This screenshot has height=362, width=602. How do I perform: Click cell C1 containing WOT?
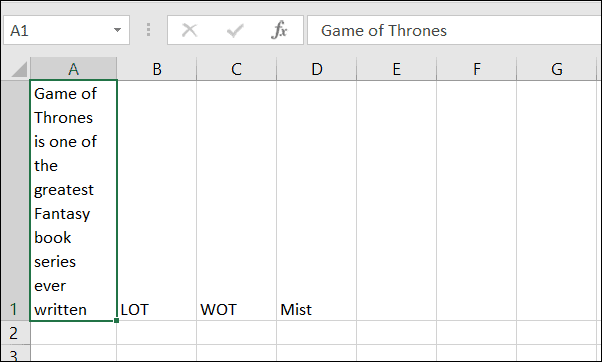coord(236,200)
